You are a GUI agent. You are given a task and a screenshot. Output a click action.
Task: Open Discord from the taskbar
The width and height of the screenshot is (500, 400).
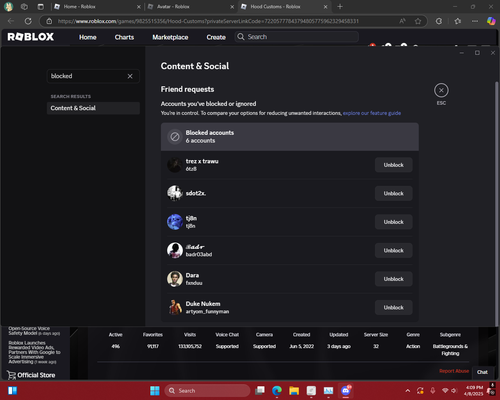point(346,391)
